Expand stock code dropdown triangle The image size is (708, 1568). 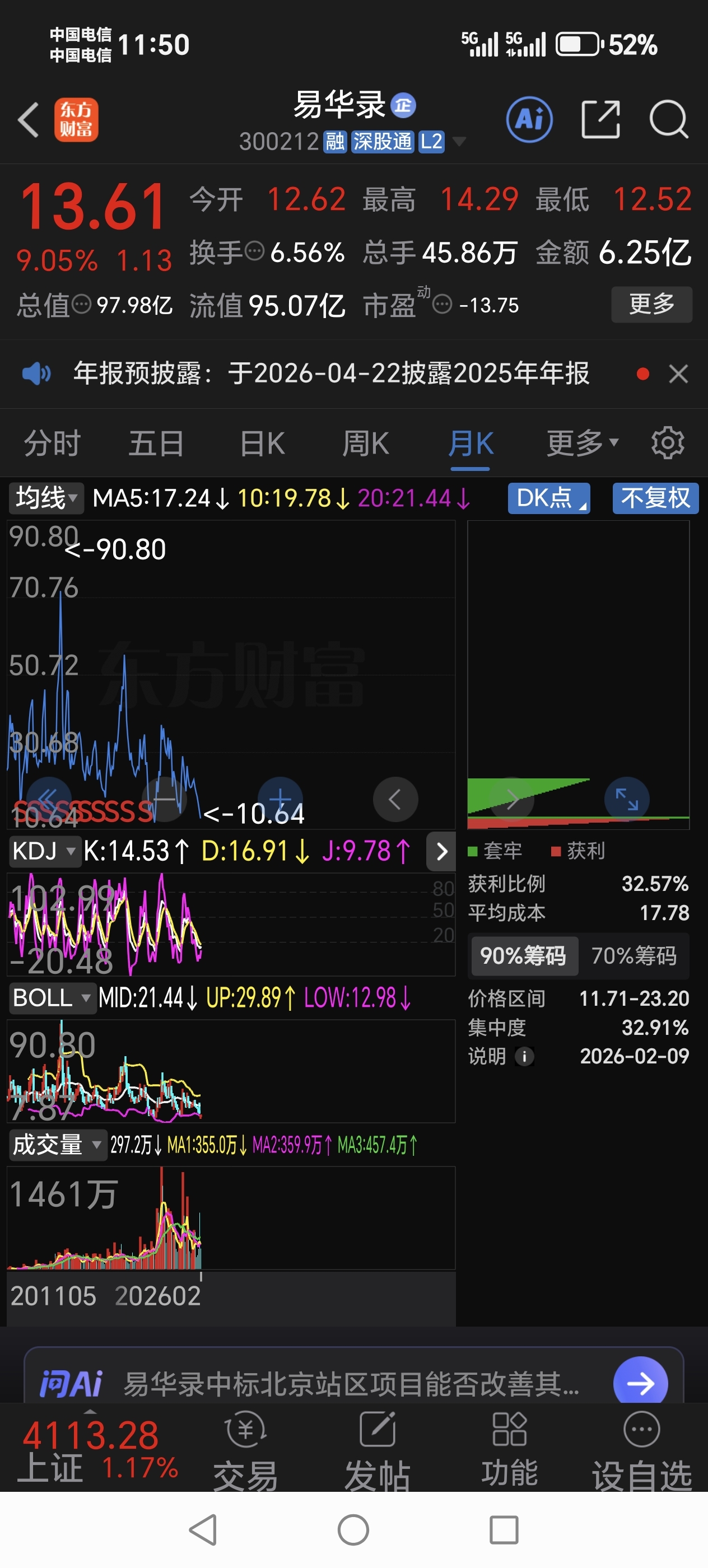click(x=459, y=142)
